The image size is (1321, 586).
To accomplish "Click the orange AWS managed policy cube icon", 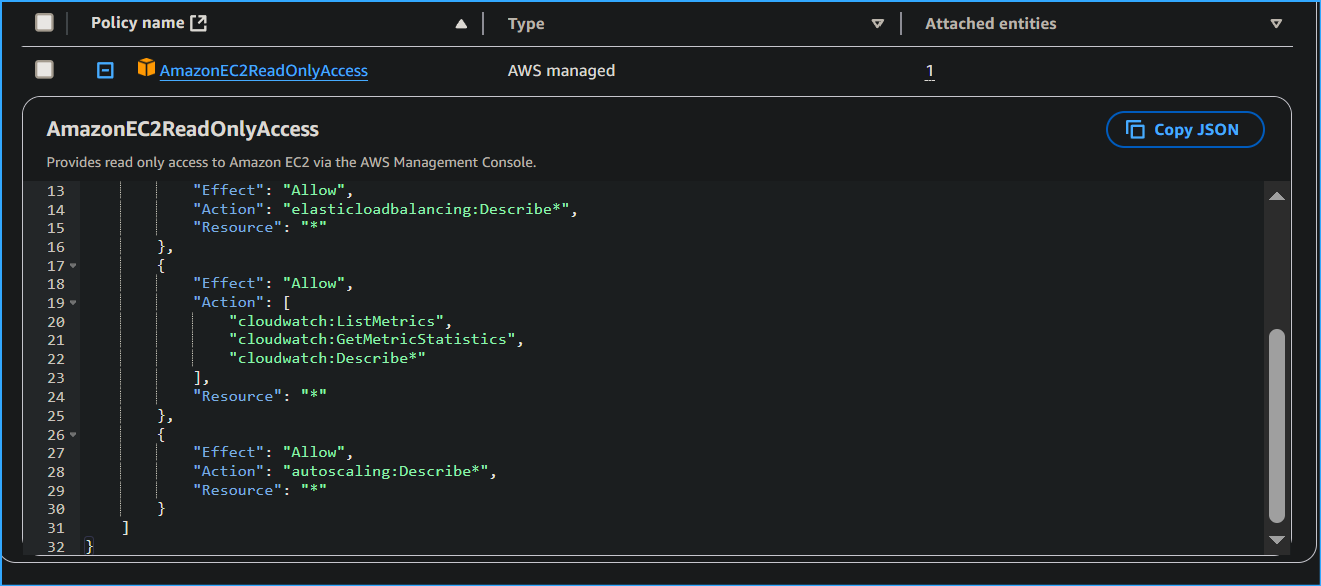I will tap(146, 69).
